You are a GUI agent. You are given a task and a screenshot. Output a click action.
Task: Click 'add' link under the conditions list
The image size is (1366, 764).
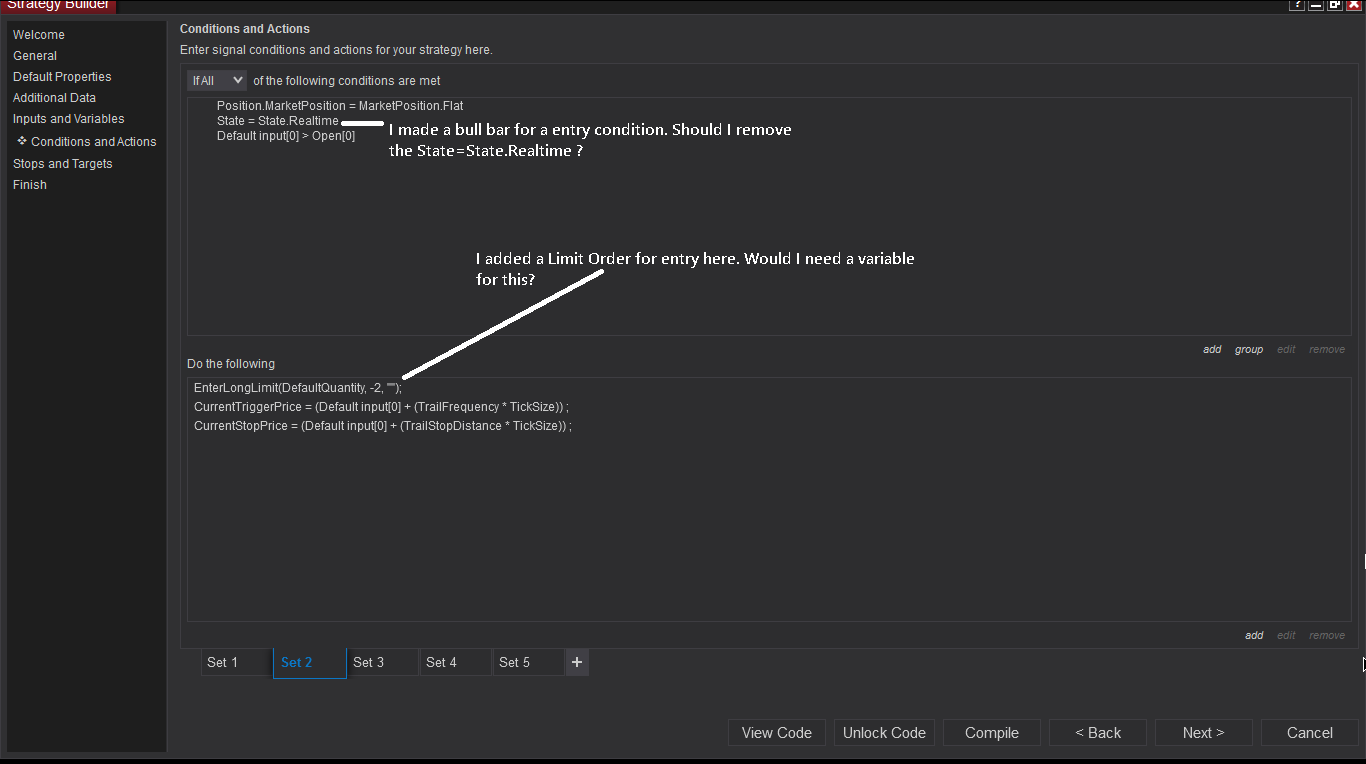[1212, 350]
